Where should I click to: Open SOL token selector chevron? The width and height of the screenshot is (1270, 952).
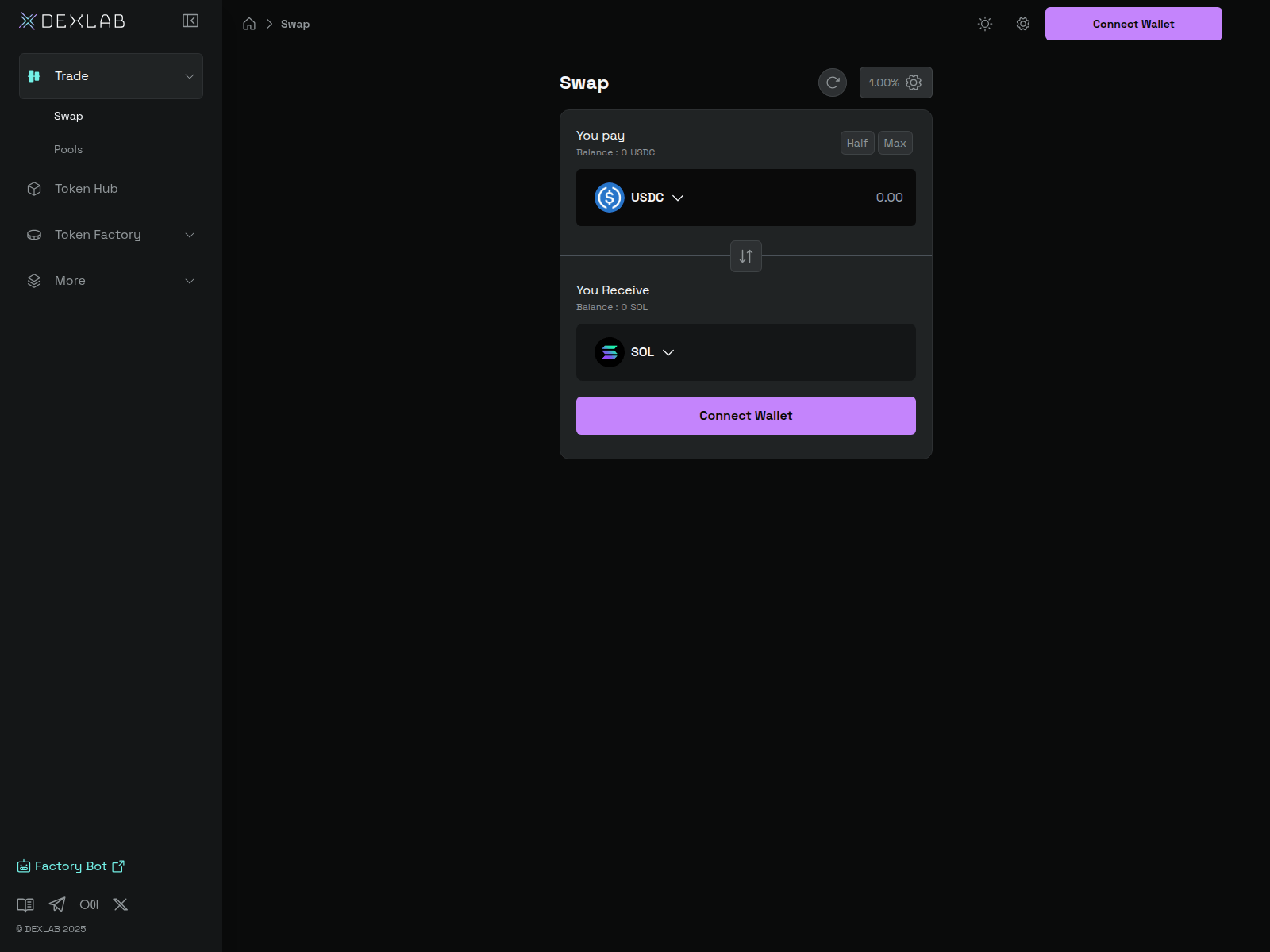click(668, 352)
